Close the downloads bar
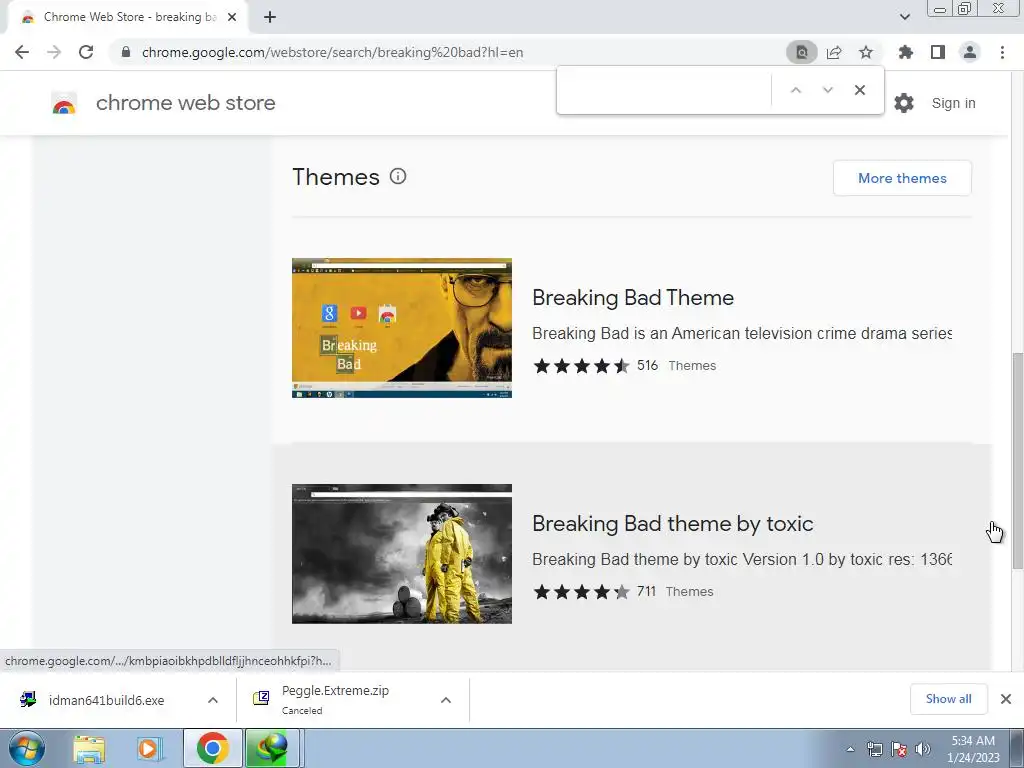This screenshot has width=1024, height=768. point(1006,699)
